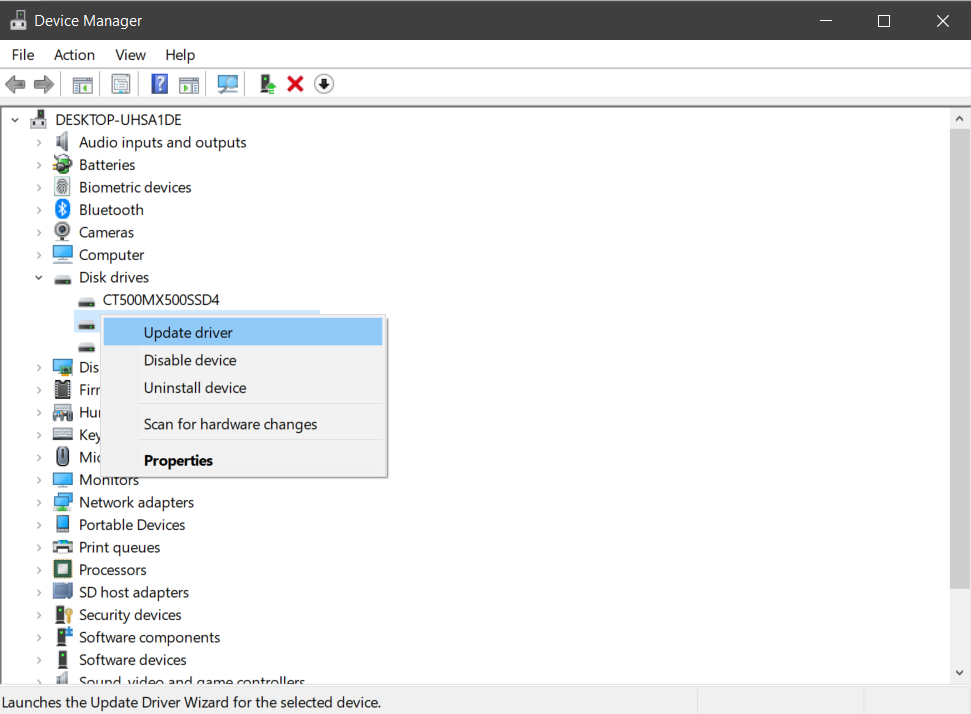
Task: Expand the Processors category
Action: (x=39, y=570)
